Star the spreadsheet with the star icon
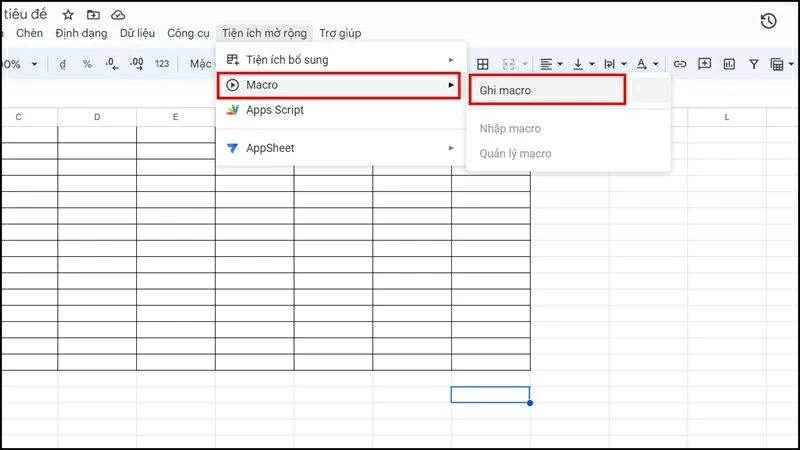This screenshot has height=450, width=800. tap(68, 15)
